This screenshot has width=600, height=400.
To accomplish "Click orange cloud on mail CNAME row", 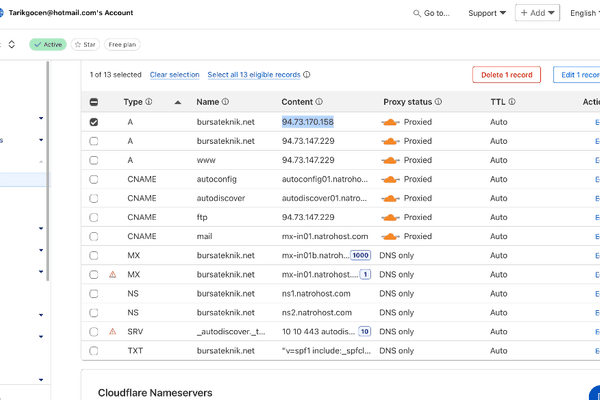I will pyautogui.click(x=390, y=237).
